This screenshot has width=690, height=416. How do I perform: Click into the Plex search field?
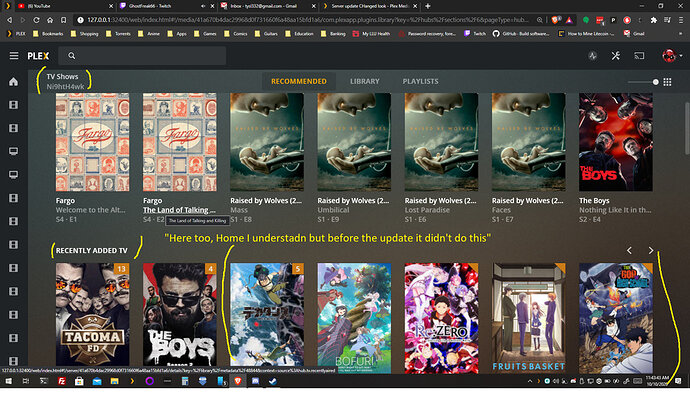[x=142, y=56]
